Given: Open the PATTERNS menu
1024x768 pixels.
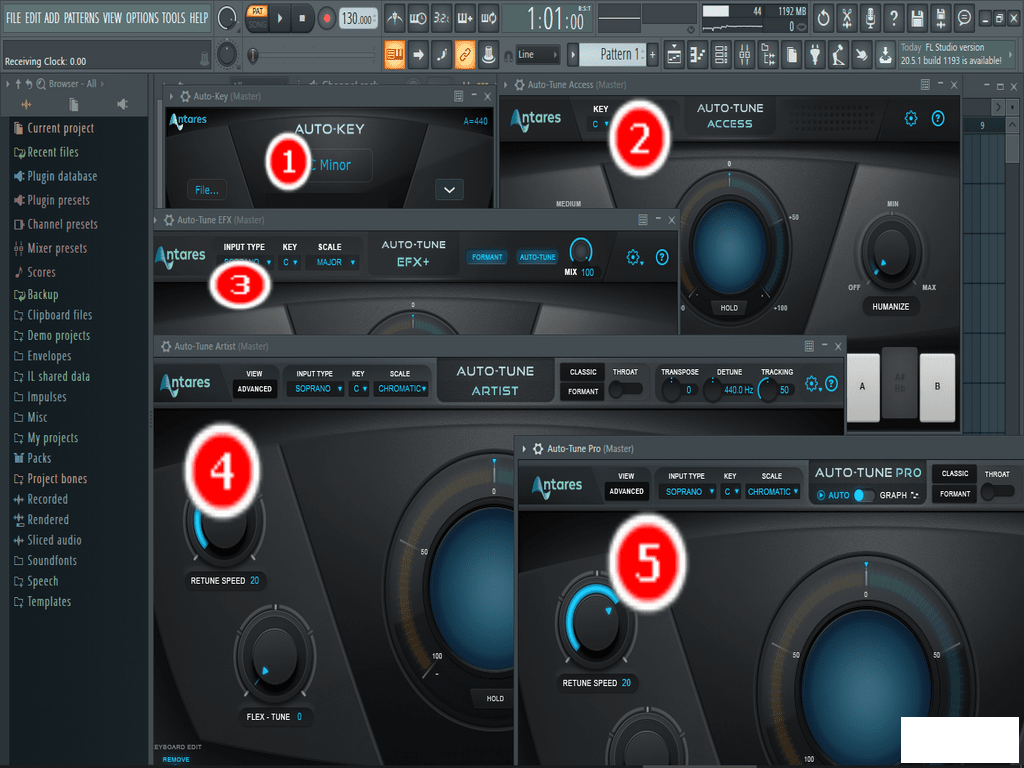Looking at the screenshot, I should point(82,18).
